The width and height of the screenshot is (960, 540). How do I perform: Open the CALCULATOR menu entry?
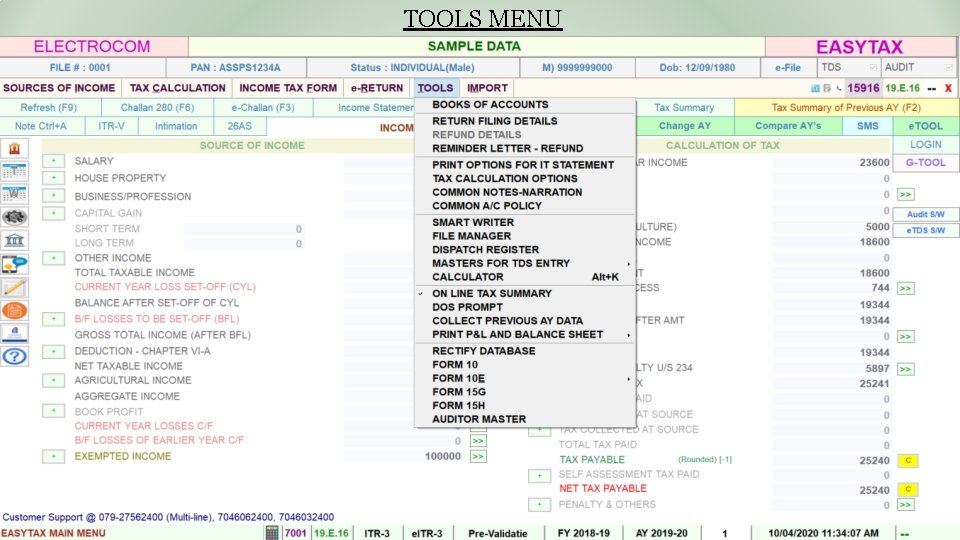524,277
